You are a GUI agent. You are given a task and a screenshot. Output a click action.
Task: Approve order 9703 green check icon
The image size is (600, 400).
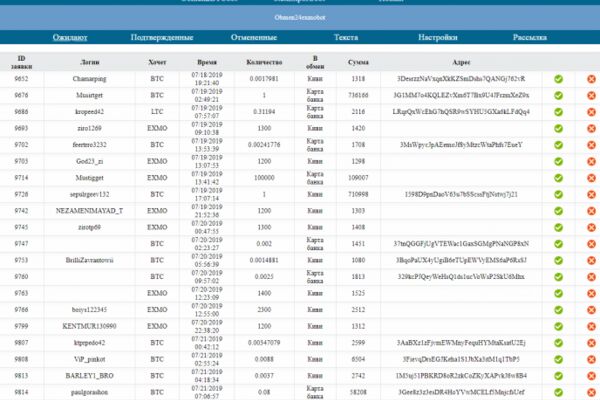(559, 161)
